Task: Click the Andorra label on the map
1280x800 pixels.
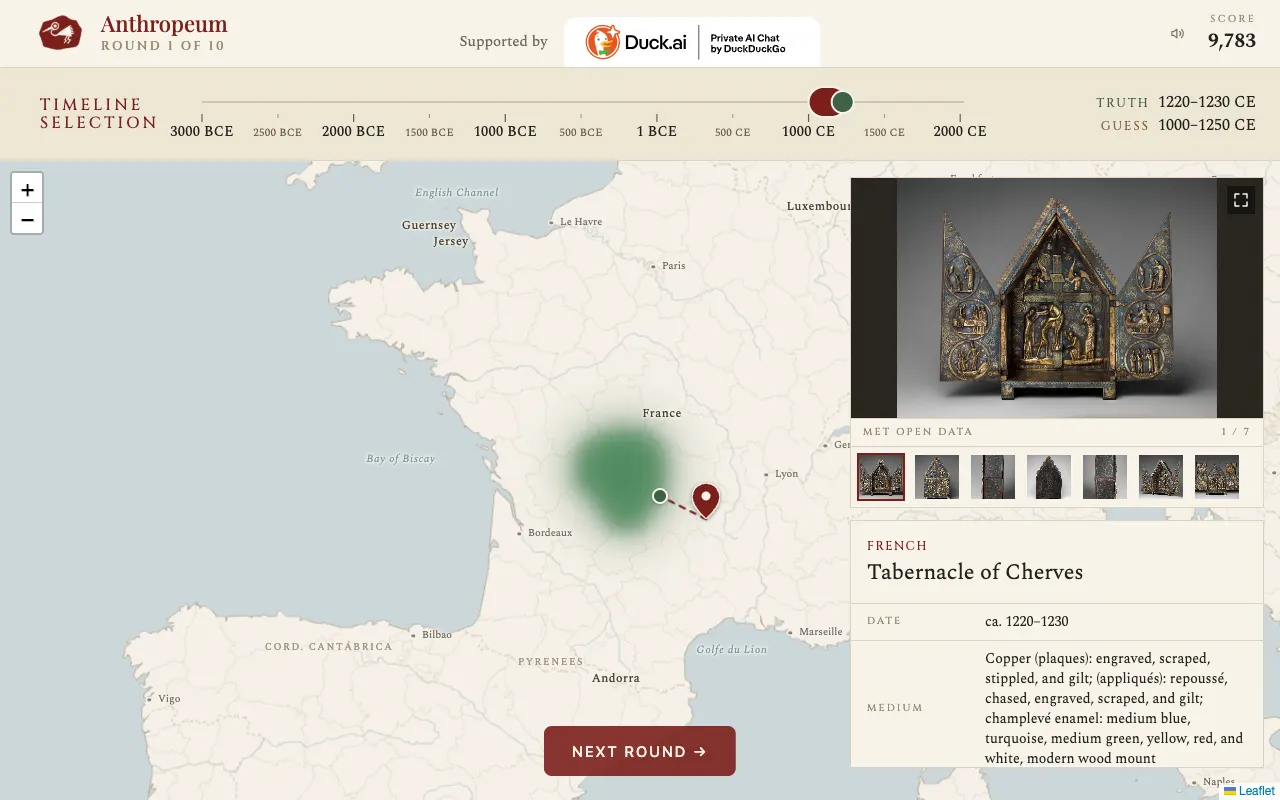Action: click(616, 678)
